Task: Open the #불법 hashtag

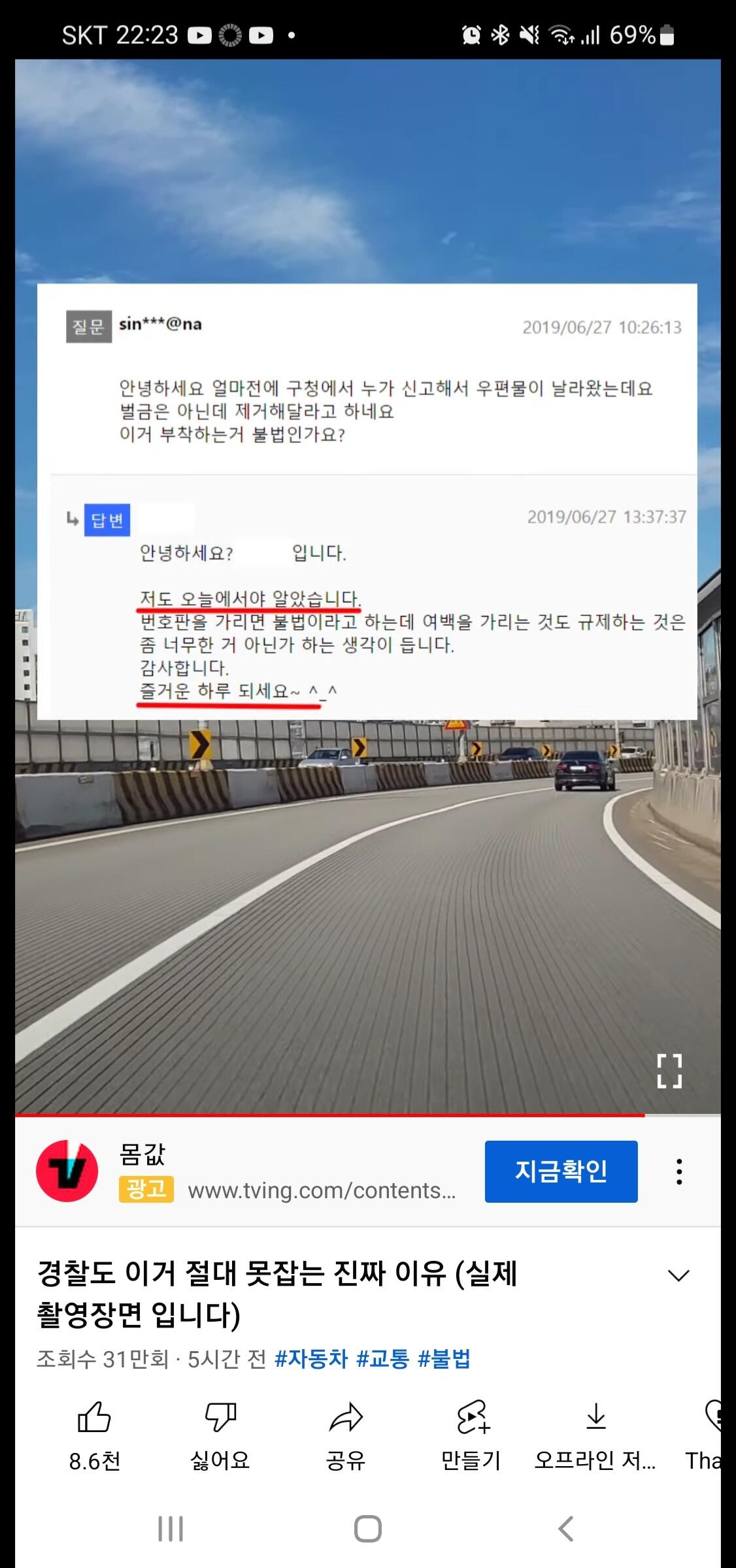Action: pyautogui.click(x=444, y=1359)
